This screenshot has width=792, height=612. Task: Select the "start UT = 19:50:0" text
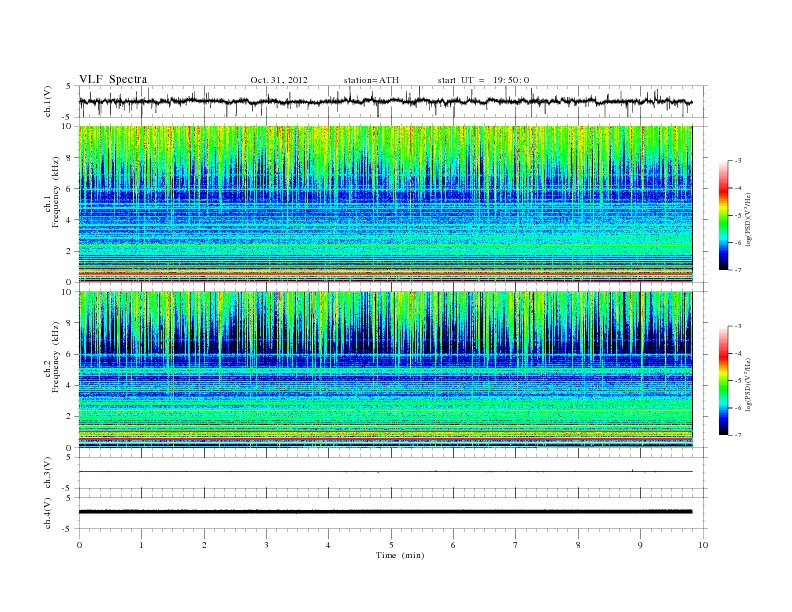coord(483,80)
